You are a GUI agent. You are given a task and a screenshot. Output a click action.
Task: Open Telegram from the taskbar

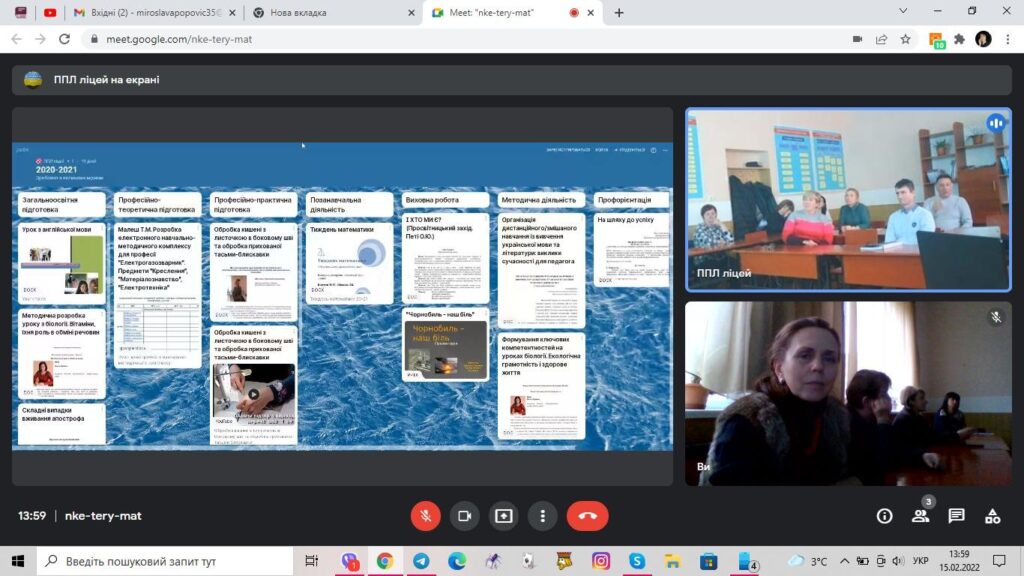tap(421, 561)
